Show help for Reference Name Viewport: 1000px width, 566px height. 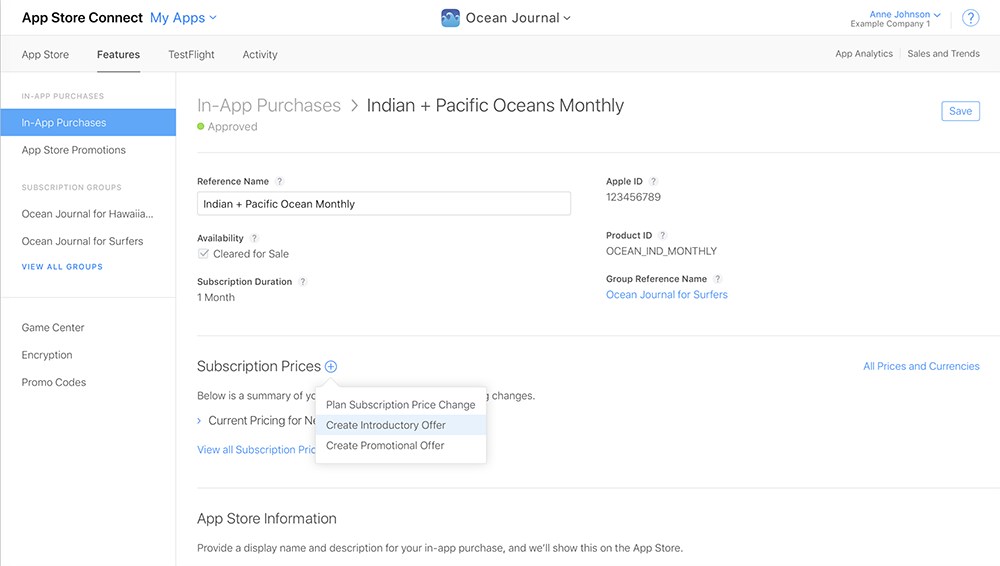[279, 181]
